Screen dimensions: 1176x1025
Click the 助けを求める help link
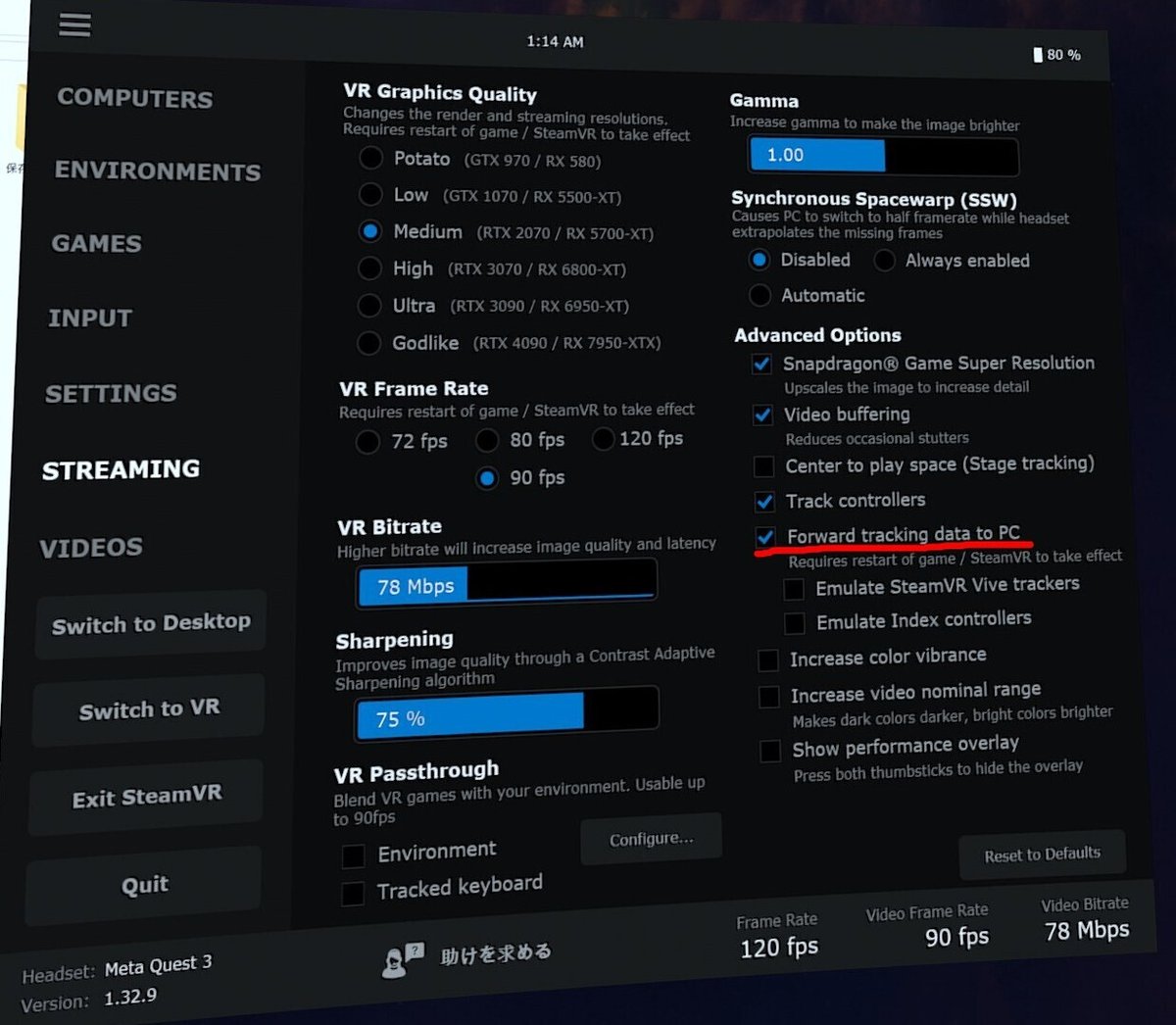(x=495, y=952)
